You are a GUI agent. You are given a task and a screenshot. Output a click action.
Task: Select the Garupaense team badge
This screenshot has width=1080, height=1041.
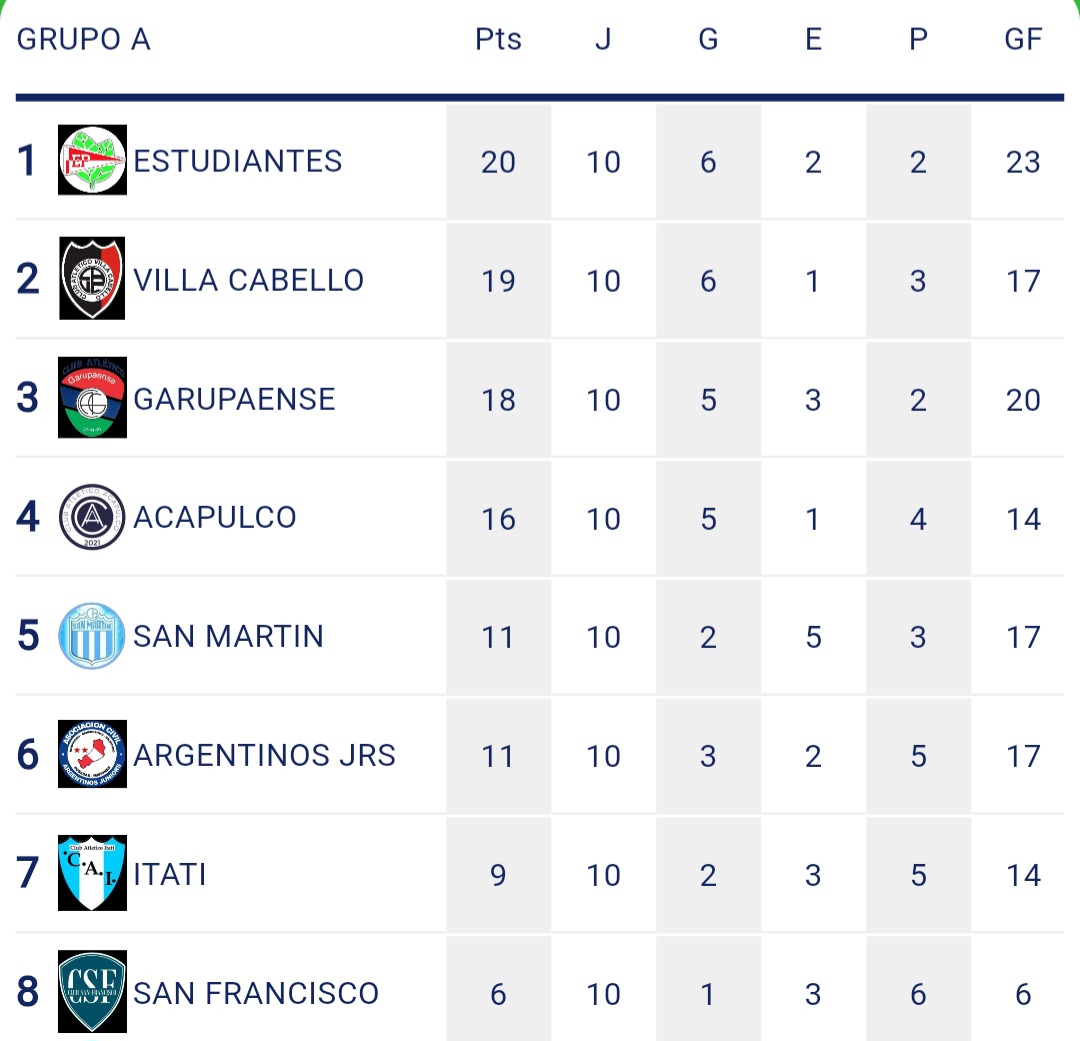(92, 398)
